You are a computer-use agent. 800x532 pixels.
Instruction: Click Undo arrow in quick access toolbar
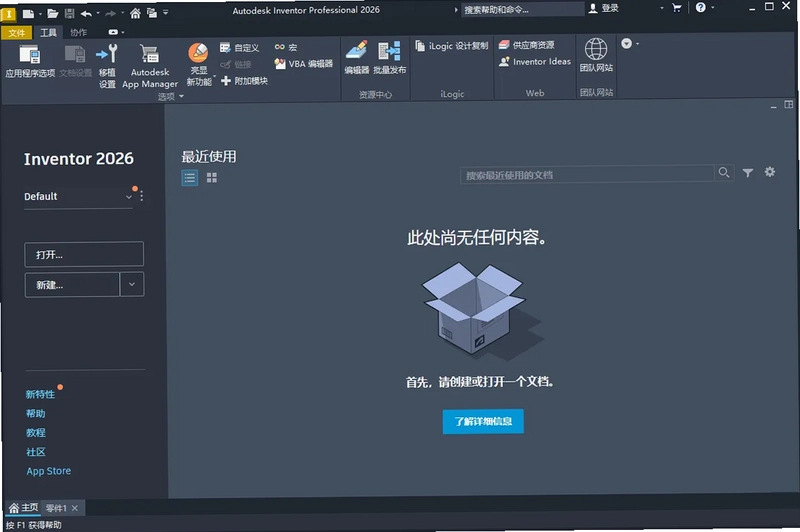[x=86, y=14]
